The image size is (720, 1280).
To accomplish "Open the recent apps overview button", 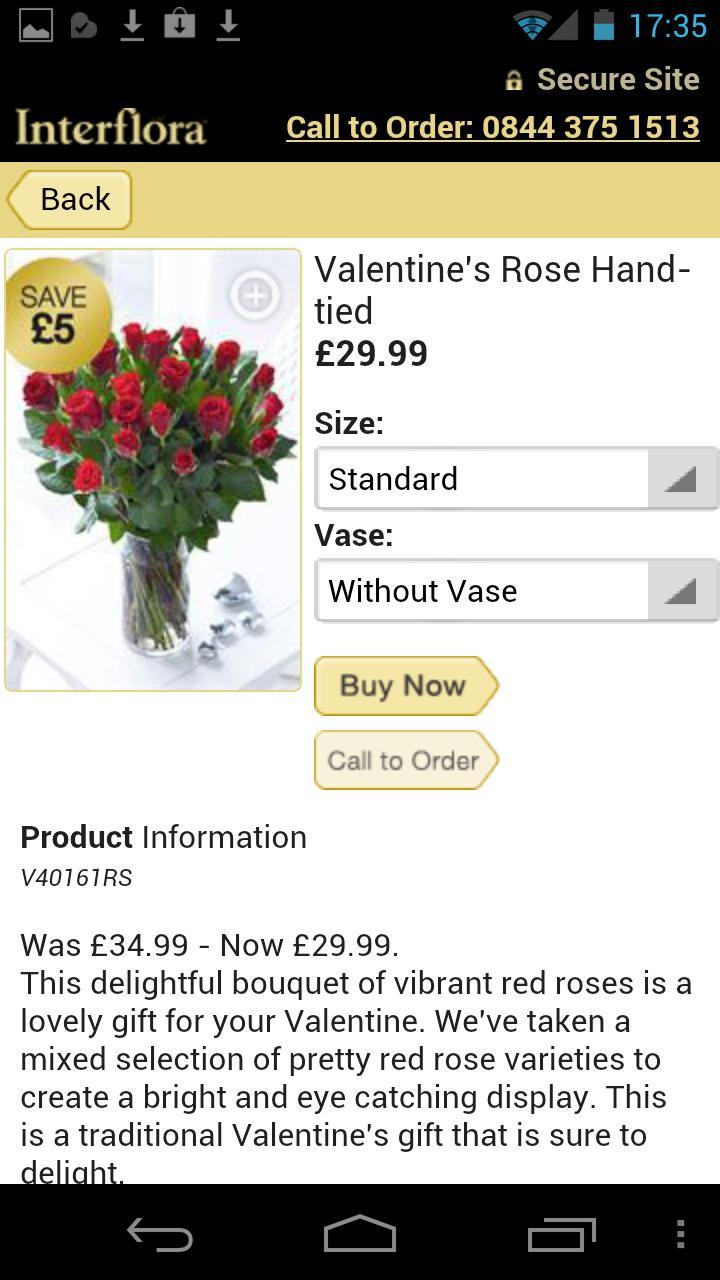I will 561,1235.
